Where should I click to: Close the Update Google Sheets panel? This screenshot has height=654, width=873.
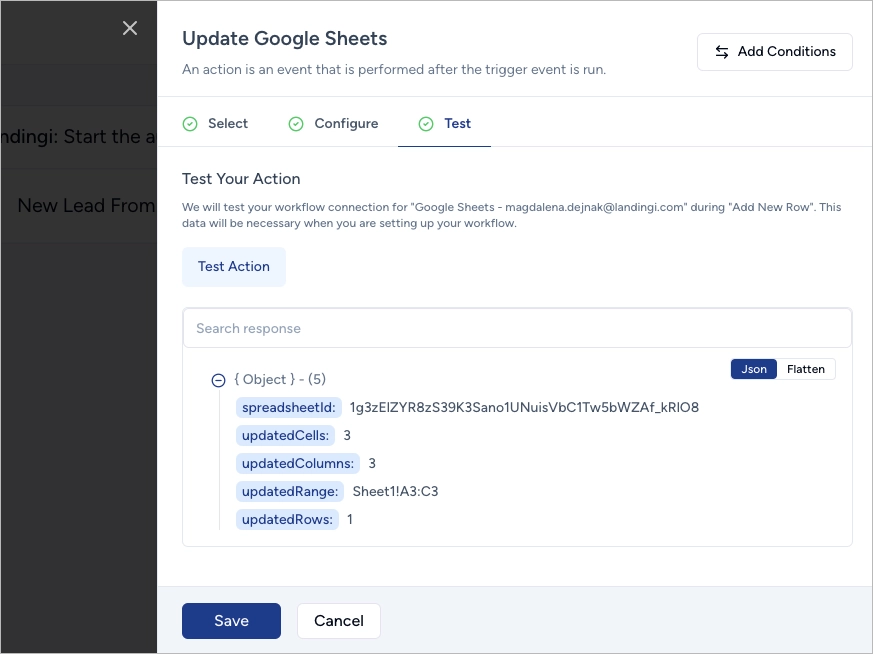[x=130, y=28]
